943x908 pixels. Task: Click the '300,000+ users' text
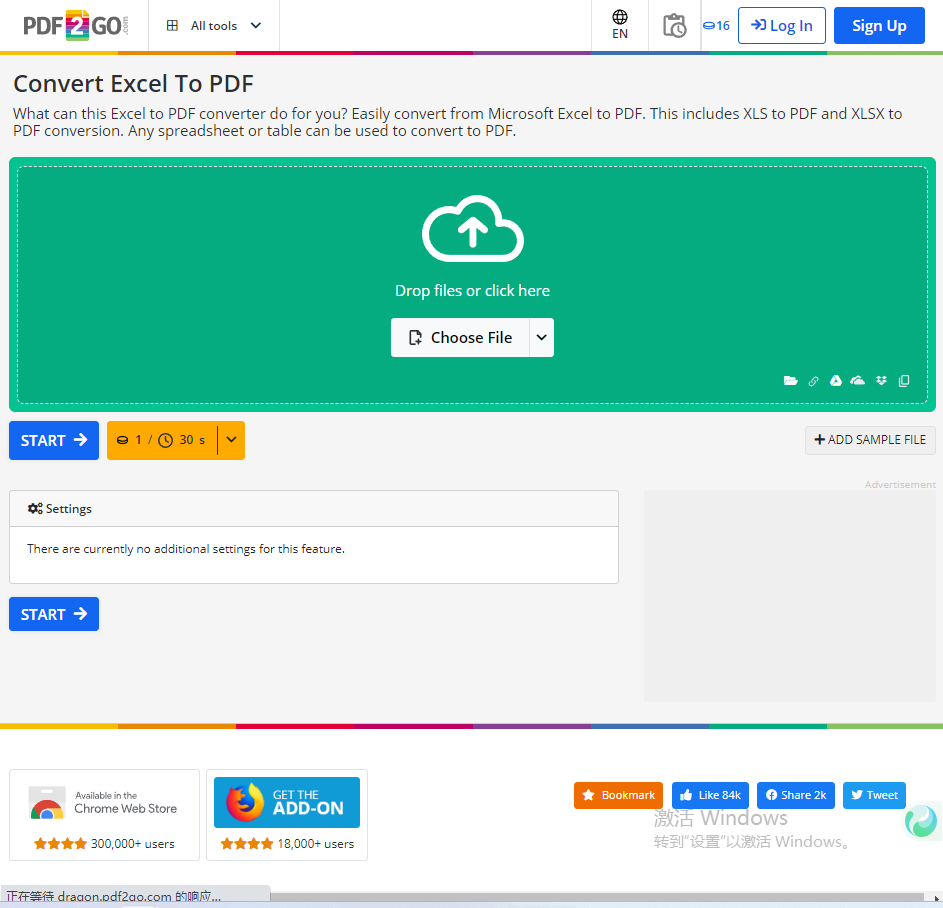coord(132,844)
